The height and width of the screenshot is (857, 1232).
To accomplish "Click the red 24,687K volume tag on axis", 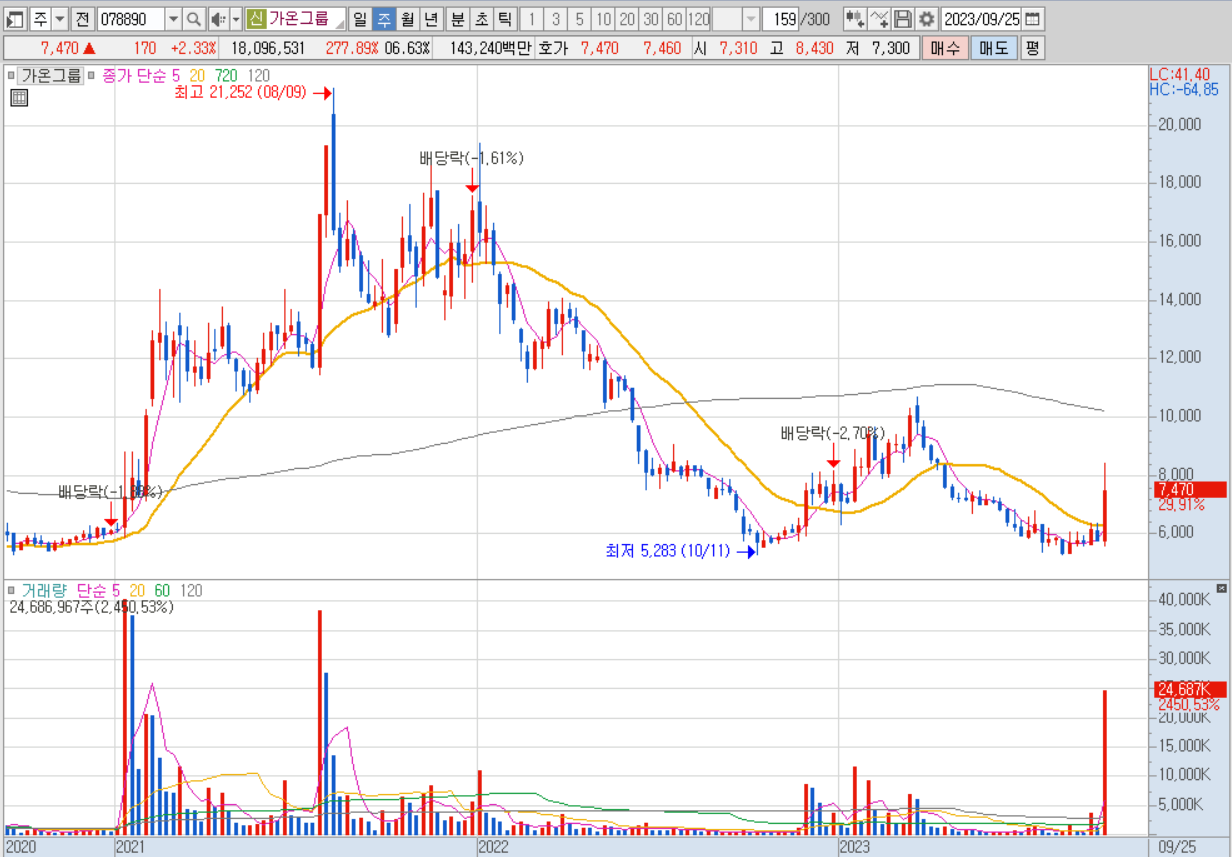I will click(1189, 689).
